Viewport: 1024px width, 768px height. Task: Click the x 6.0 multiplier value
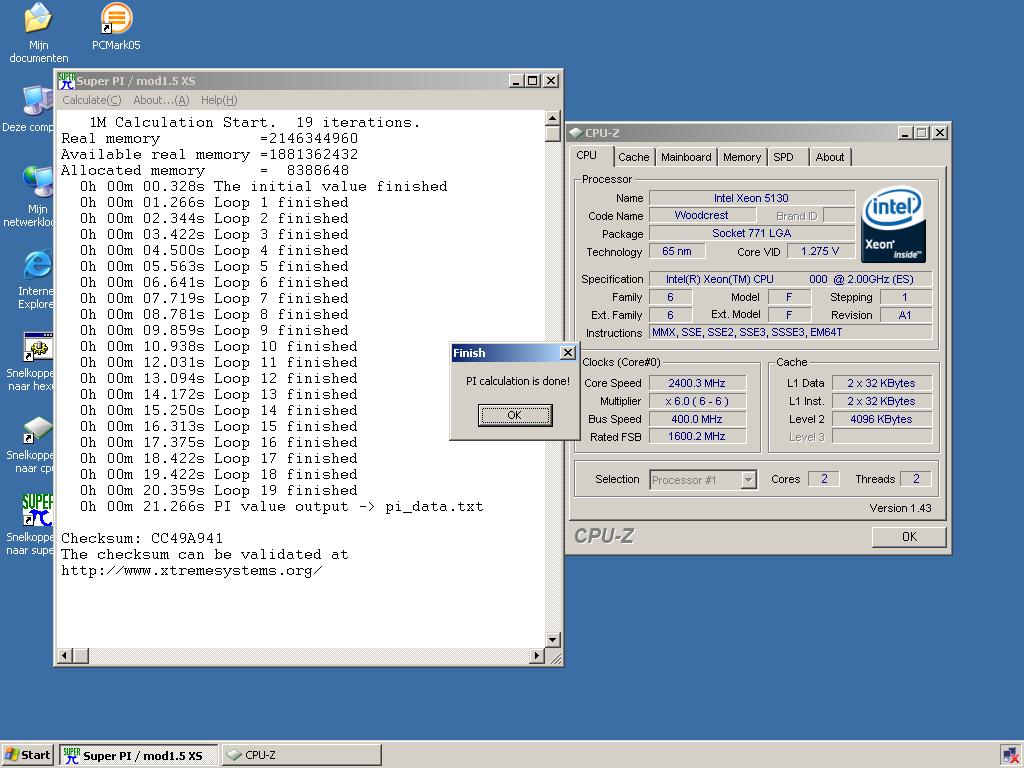click(x=697, y=401)
